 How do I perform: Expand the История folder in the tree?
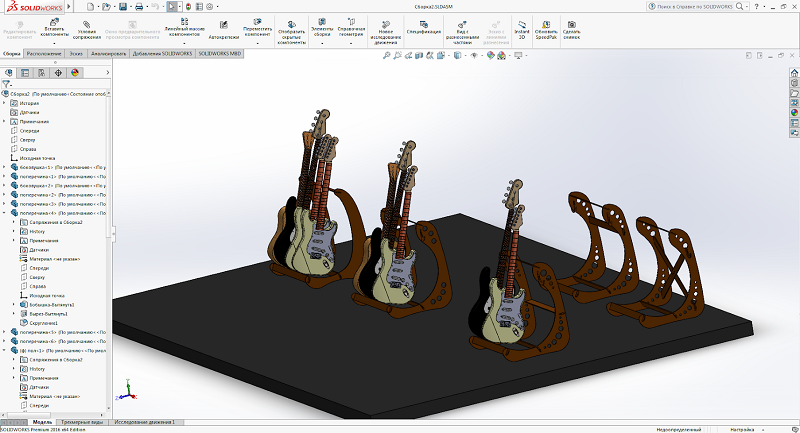(x=5, y=103)
